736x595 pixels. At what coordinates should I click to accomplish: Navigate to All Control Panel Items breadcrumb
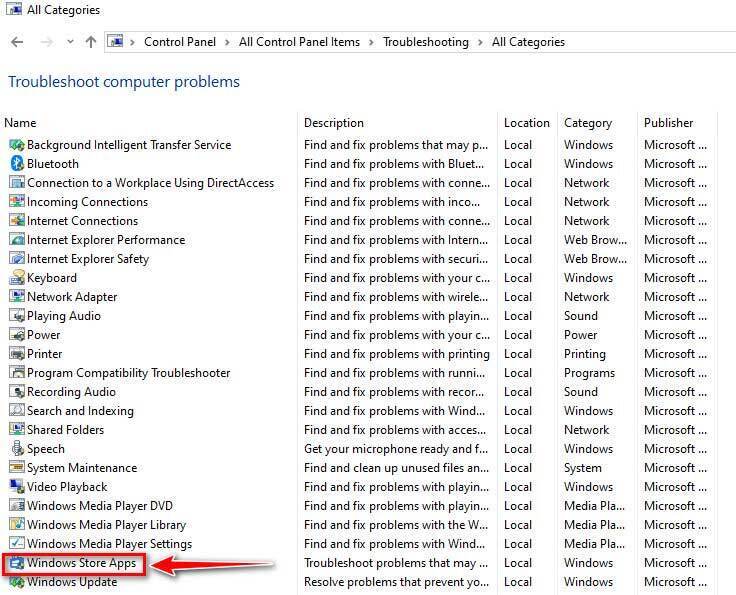click(299, 42)
